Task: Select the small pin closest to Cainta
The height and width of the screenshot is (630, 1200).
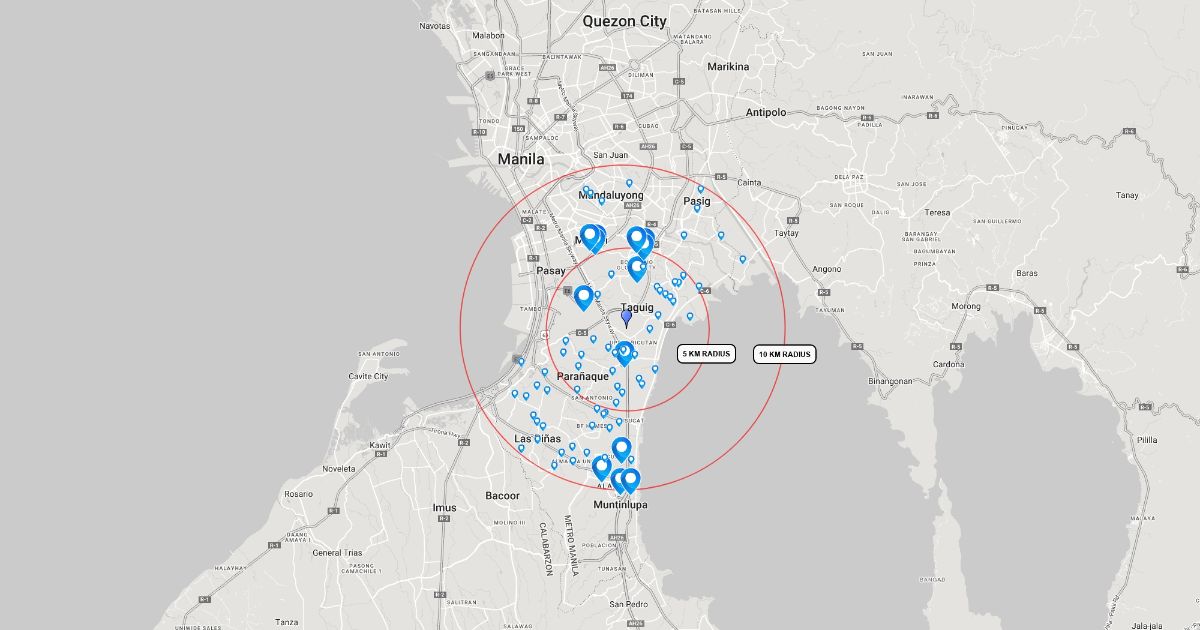Action: tap(701, 189)
